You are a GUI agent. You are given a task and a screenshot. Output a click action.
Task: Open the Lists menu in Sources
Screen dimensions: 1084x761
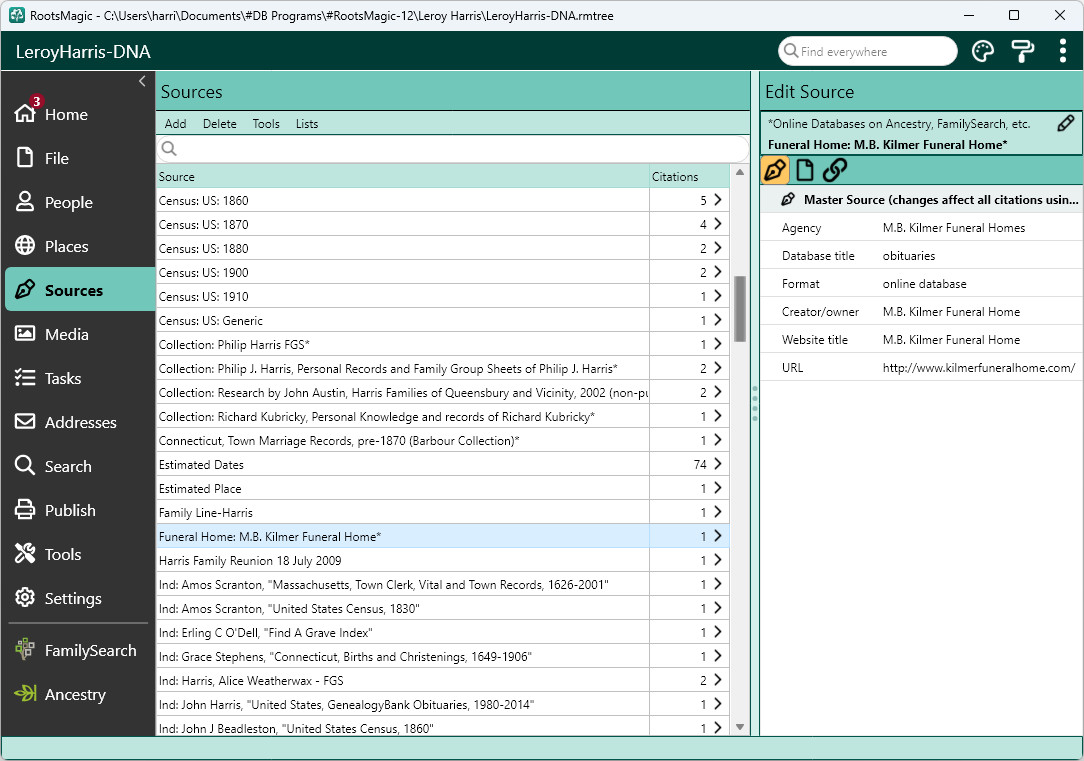pyautogui.click(x=307, y=124)
